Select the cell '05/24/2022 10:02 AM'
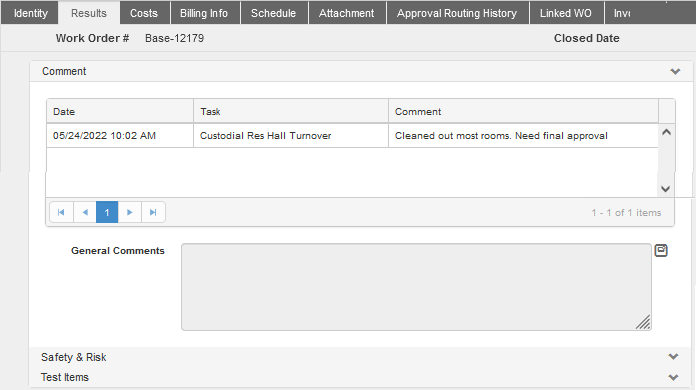The height and width of the screenshot is (390, 696). pyautogui.click(x=120, y=136)
